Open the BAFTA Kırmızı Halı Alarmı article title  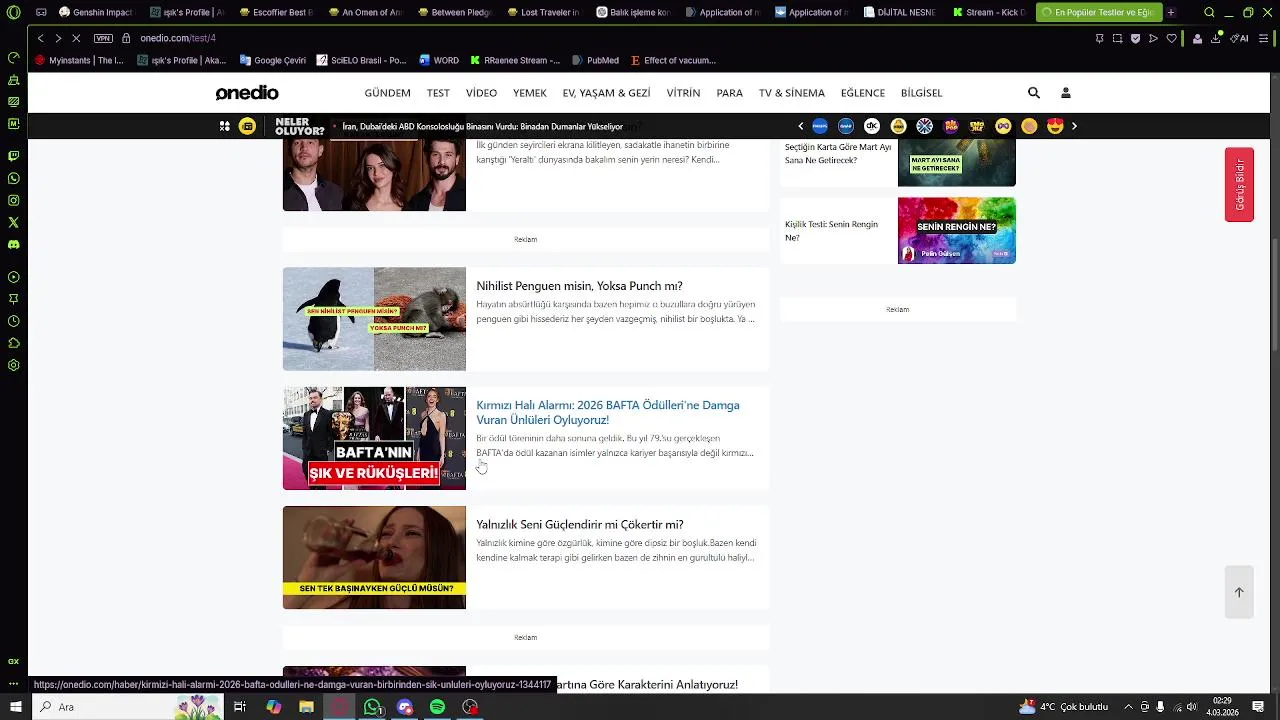608,412
